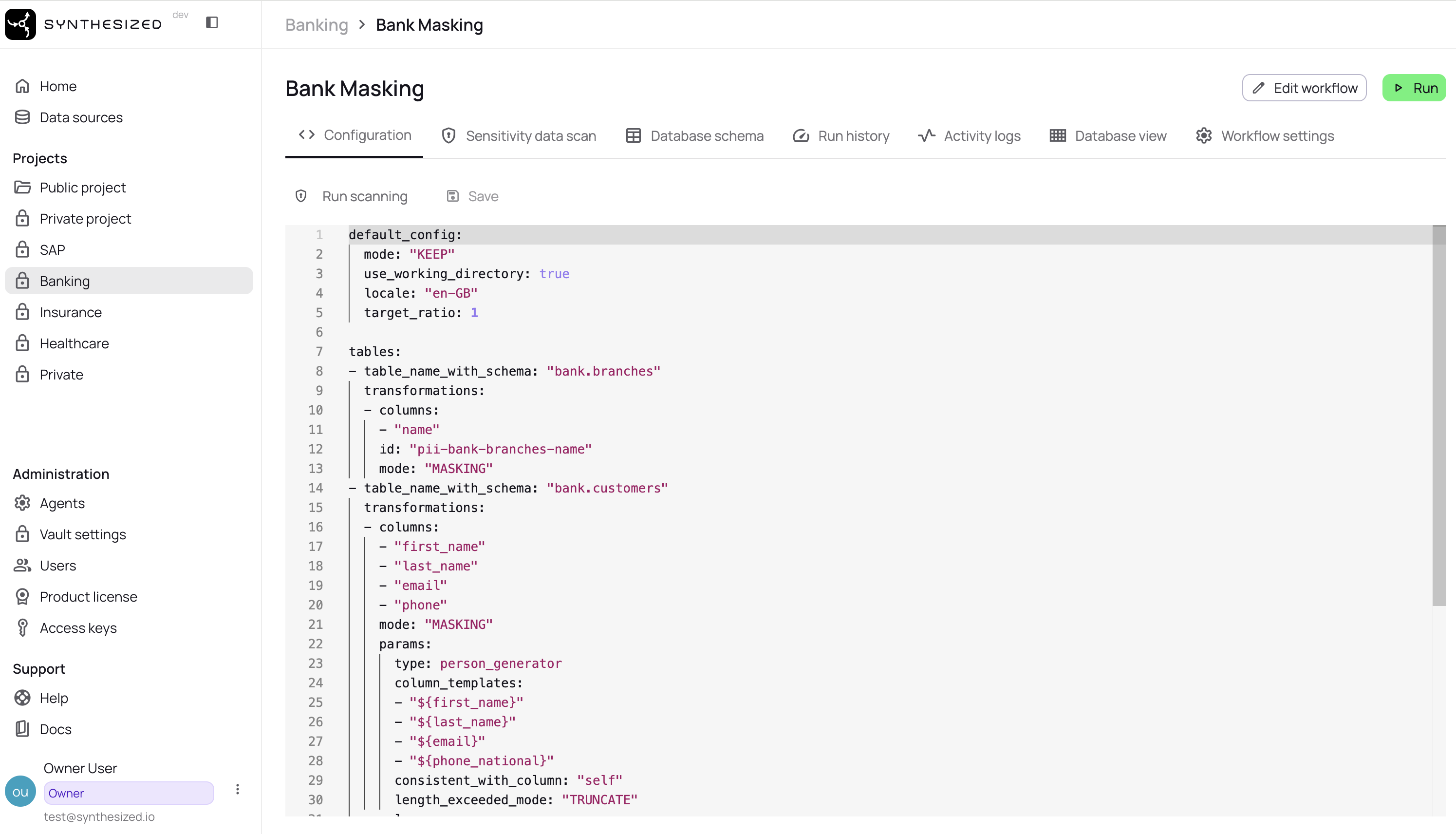Click the Edit workflow button
The height and width of the screenshot is (834, 1456).
[x=1304, y=88]
